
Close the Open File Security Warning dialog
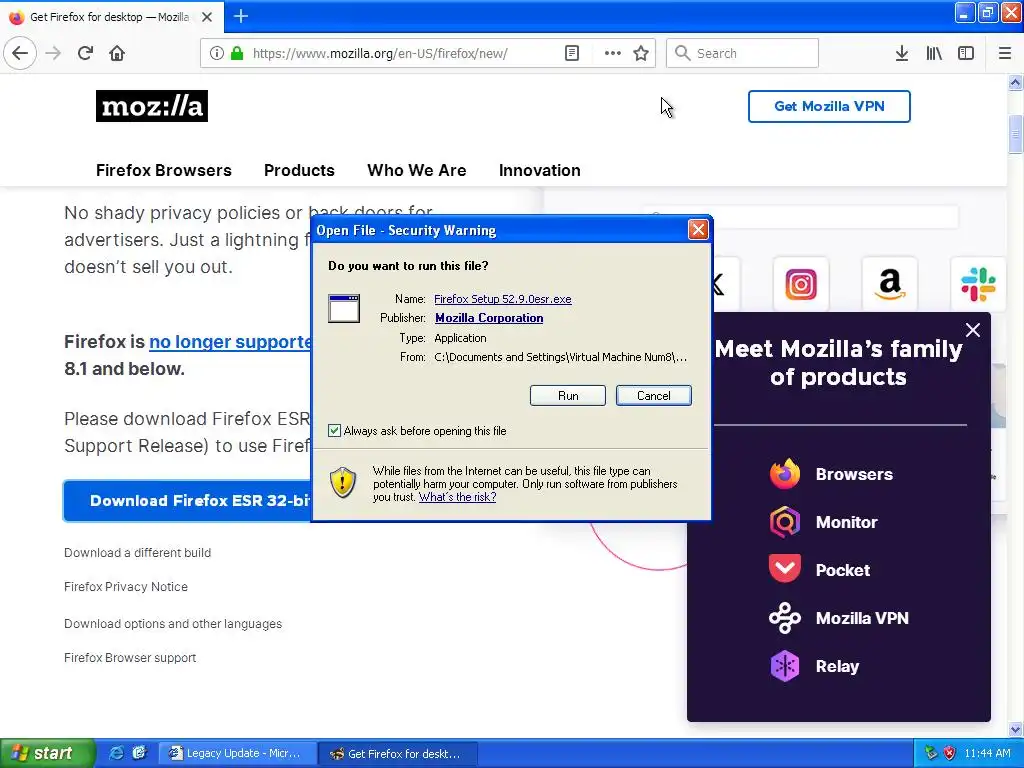[x=698, y=230]
